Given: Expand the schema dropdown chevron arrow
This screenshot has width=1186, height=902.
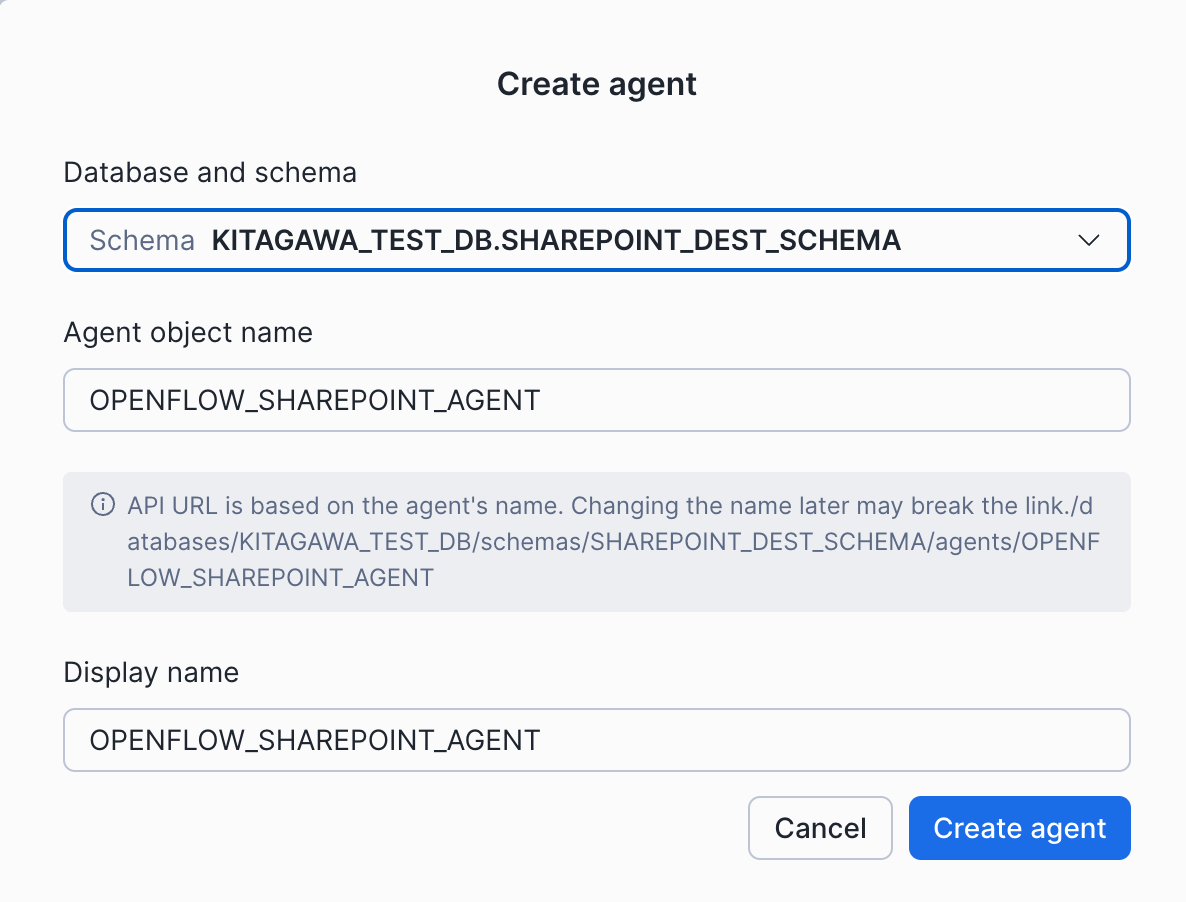Looking at the screenshot, I should pos(1089,240).
